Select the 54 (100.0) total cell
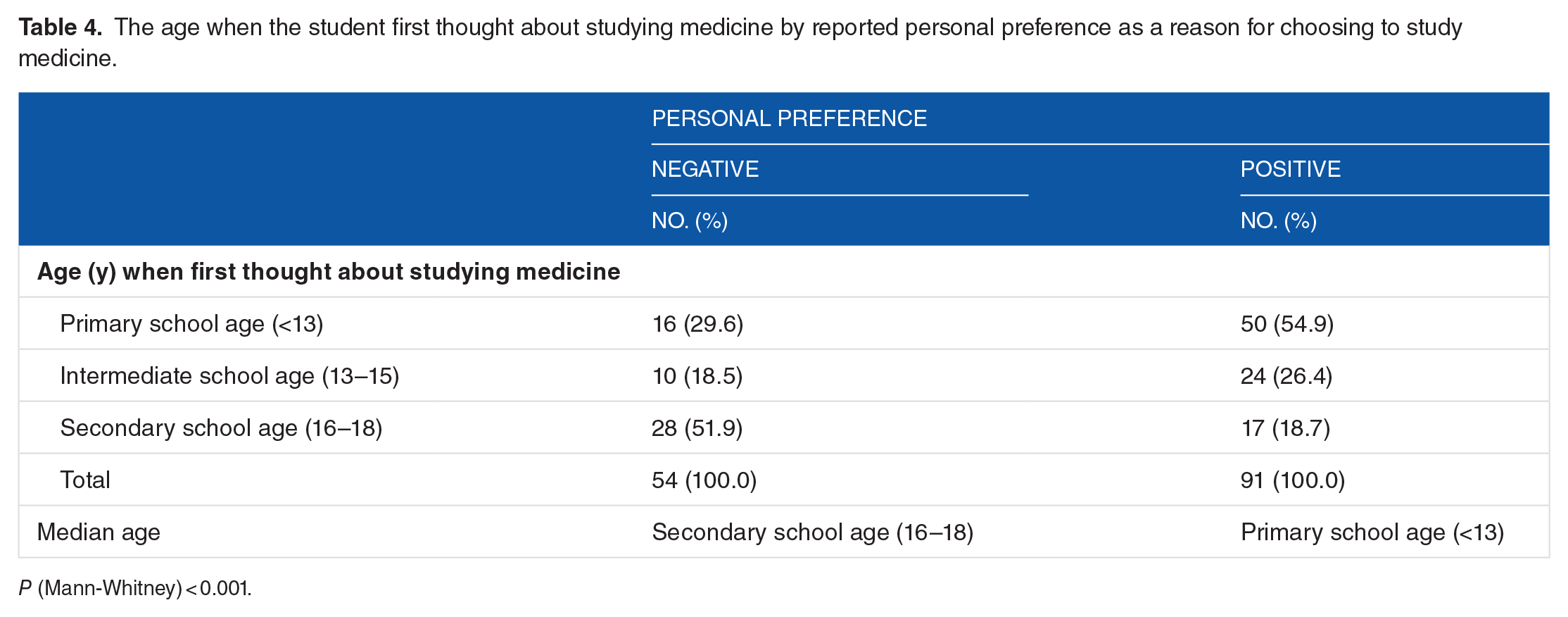 [x=704, y=480]
